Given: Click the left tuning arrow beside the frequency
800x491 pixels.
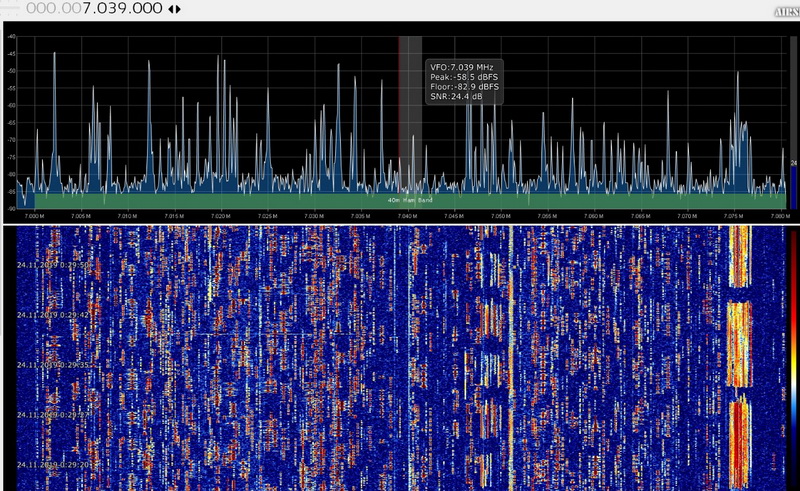Looking at the screenshot, I should click(170, 9).
